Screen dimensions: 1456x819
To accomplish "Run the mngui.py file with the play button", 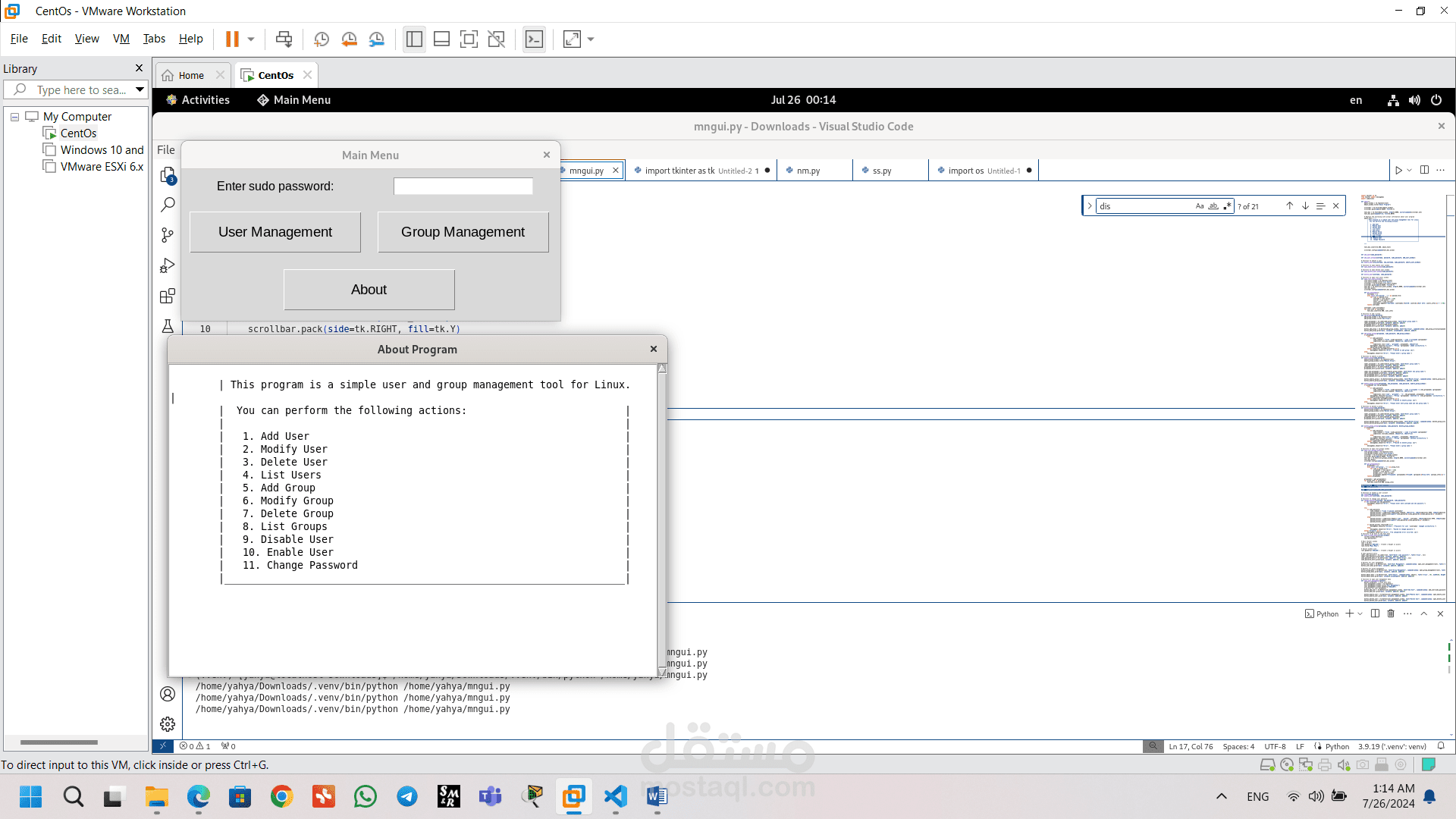I will 1398,170.
